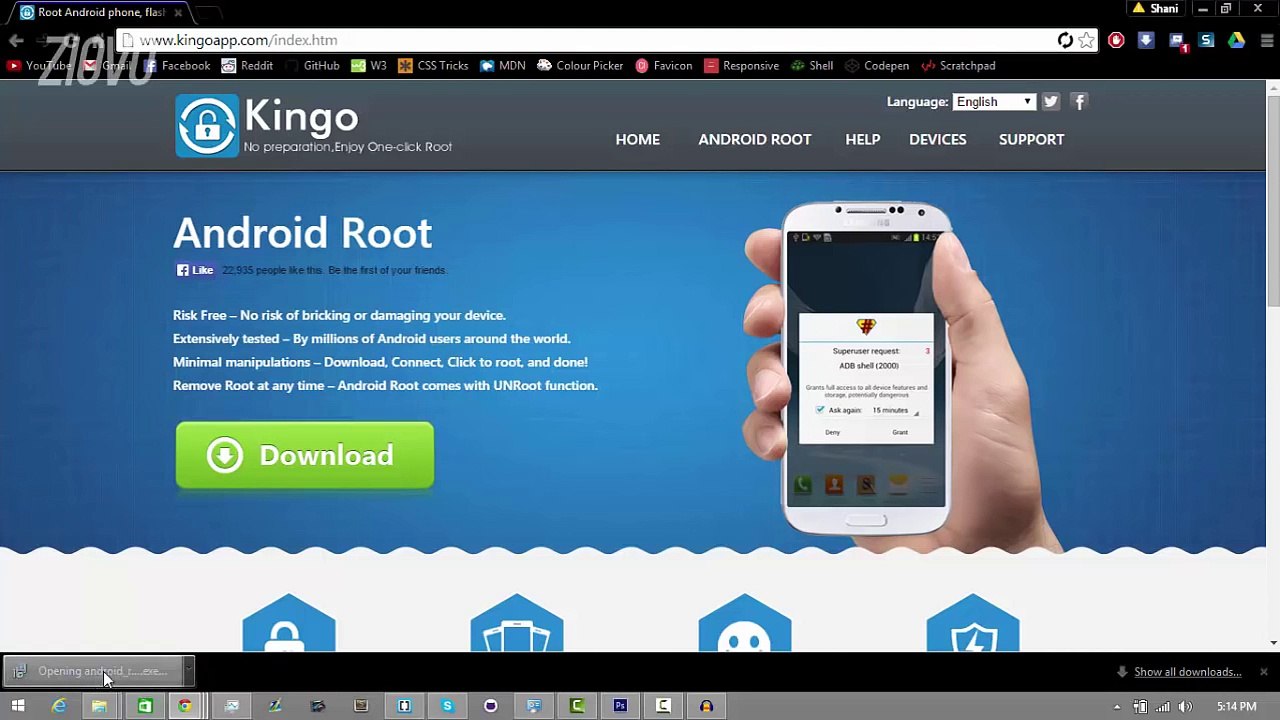Click the red Adblock extension icon

1116,40
